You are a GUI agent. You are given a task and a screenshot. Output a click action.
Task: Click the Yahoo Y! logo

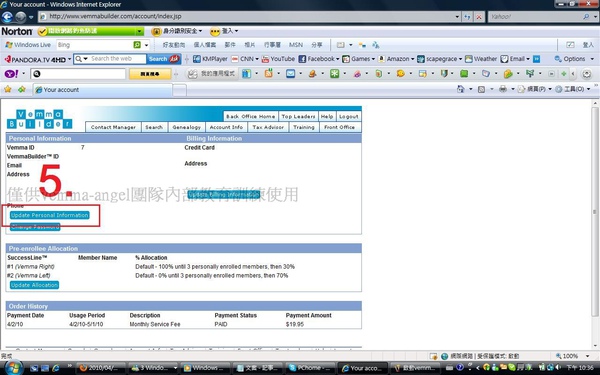[11, 73]
